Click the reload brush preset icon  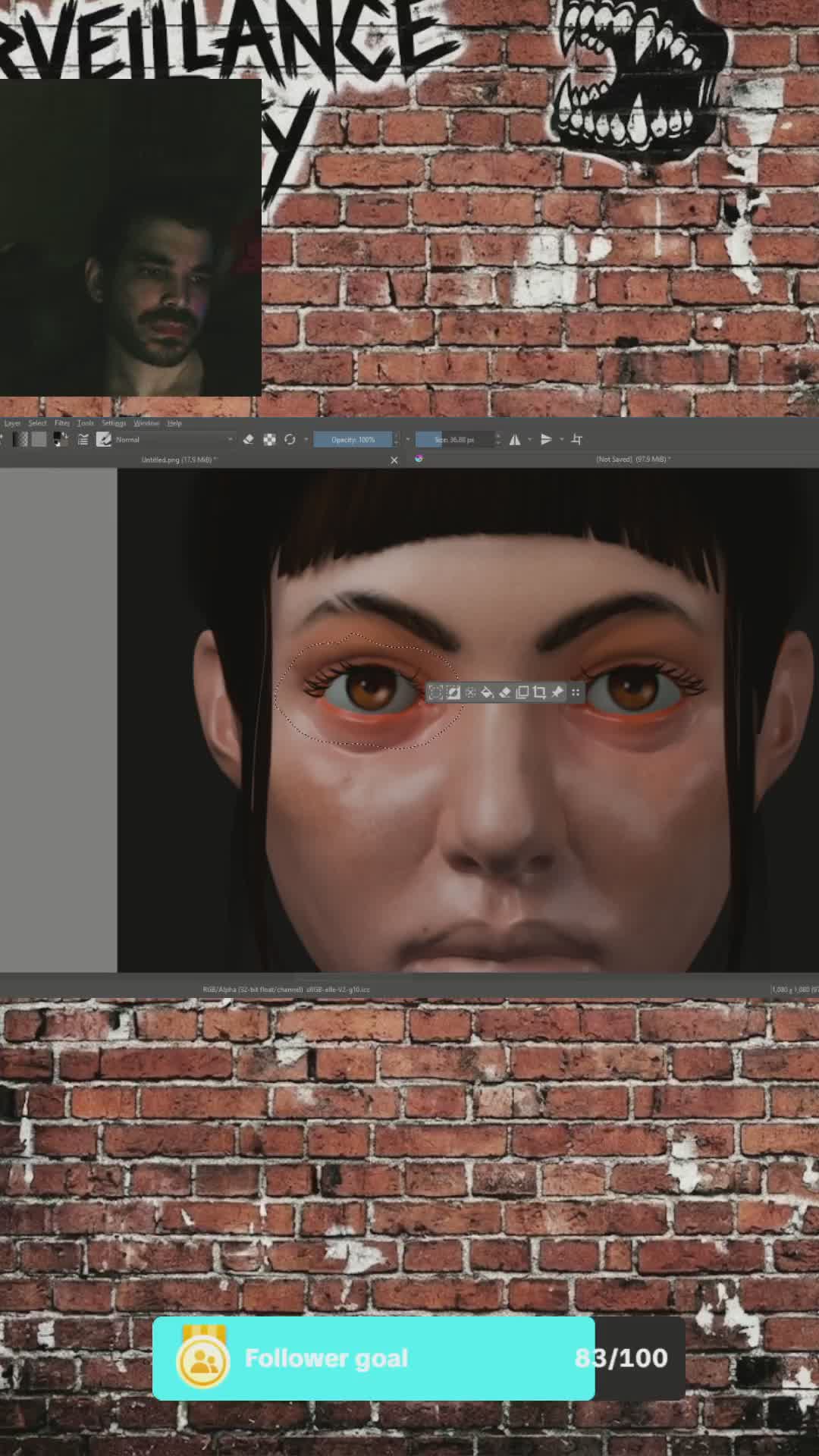click(x=290, y=440)
